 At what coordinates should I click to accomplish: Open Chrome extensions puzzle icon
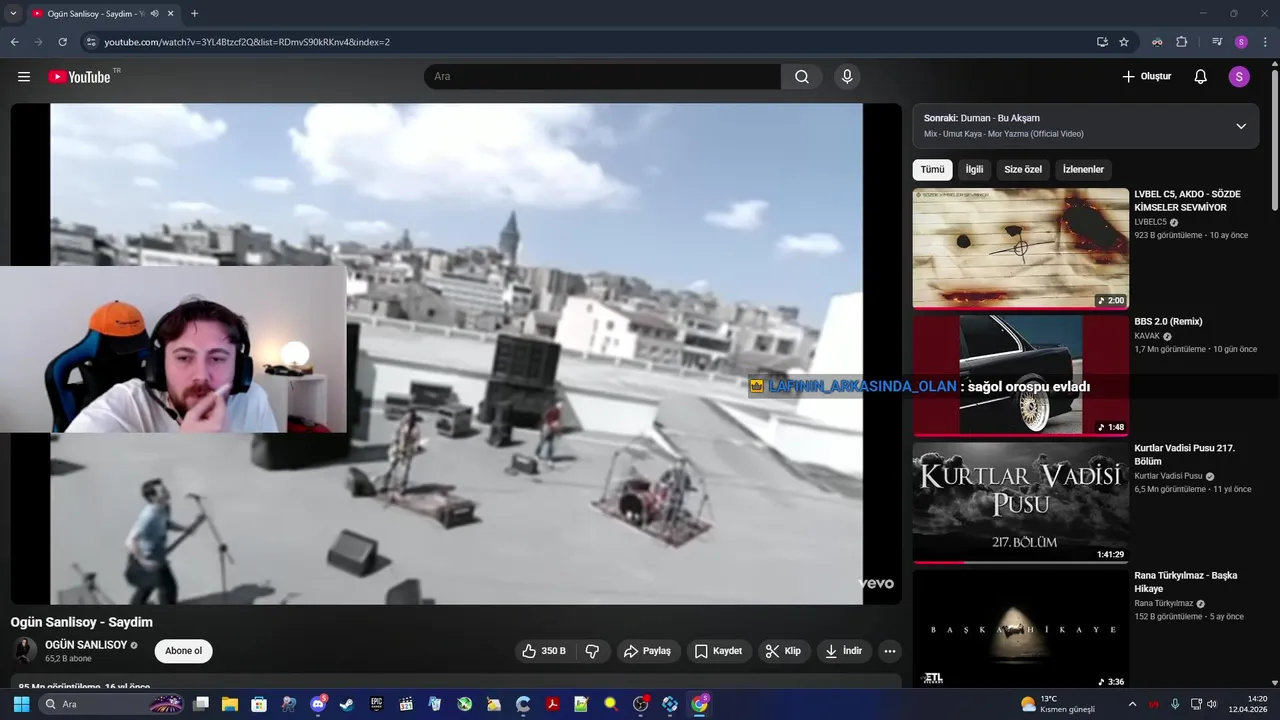click(1182, 42)
